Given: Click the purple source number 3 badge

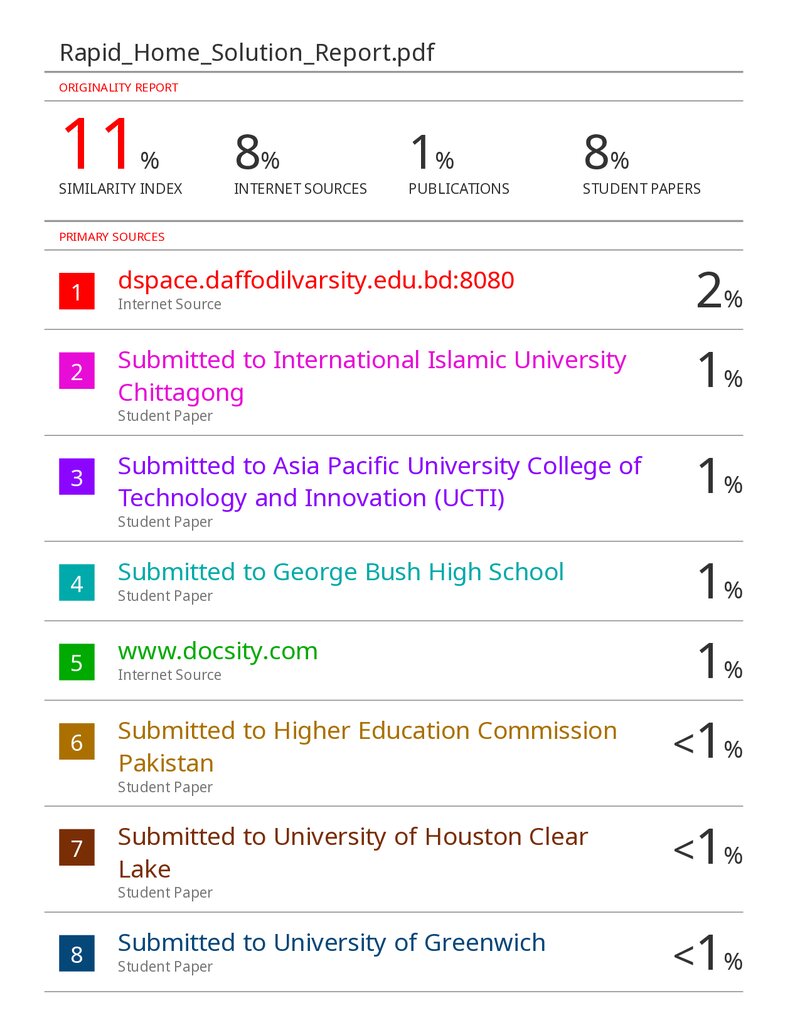Looking at the screenshot, I should coord(77,477).
